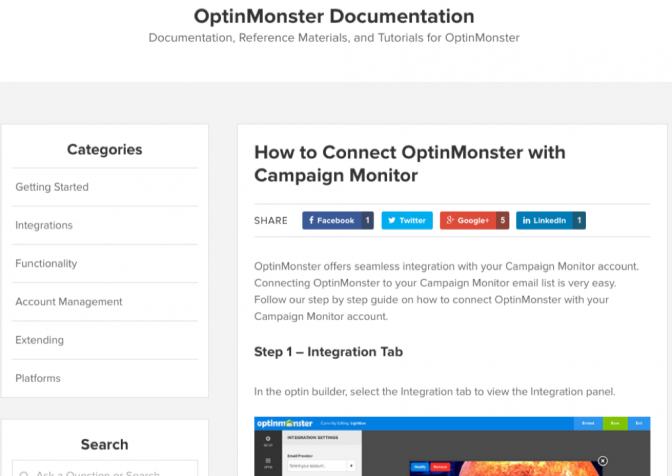672x476 pixels.
Task: Click the LinkedIn share count
Action: tap(579, 221)
